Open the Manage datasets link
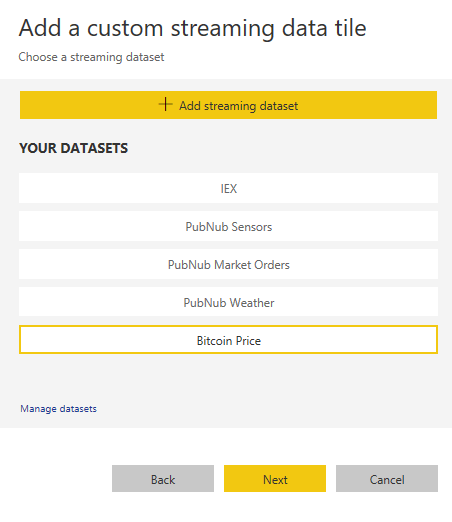This screenshot has width=452, height=522. [x=58, y=409]
